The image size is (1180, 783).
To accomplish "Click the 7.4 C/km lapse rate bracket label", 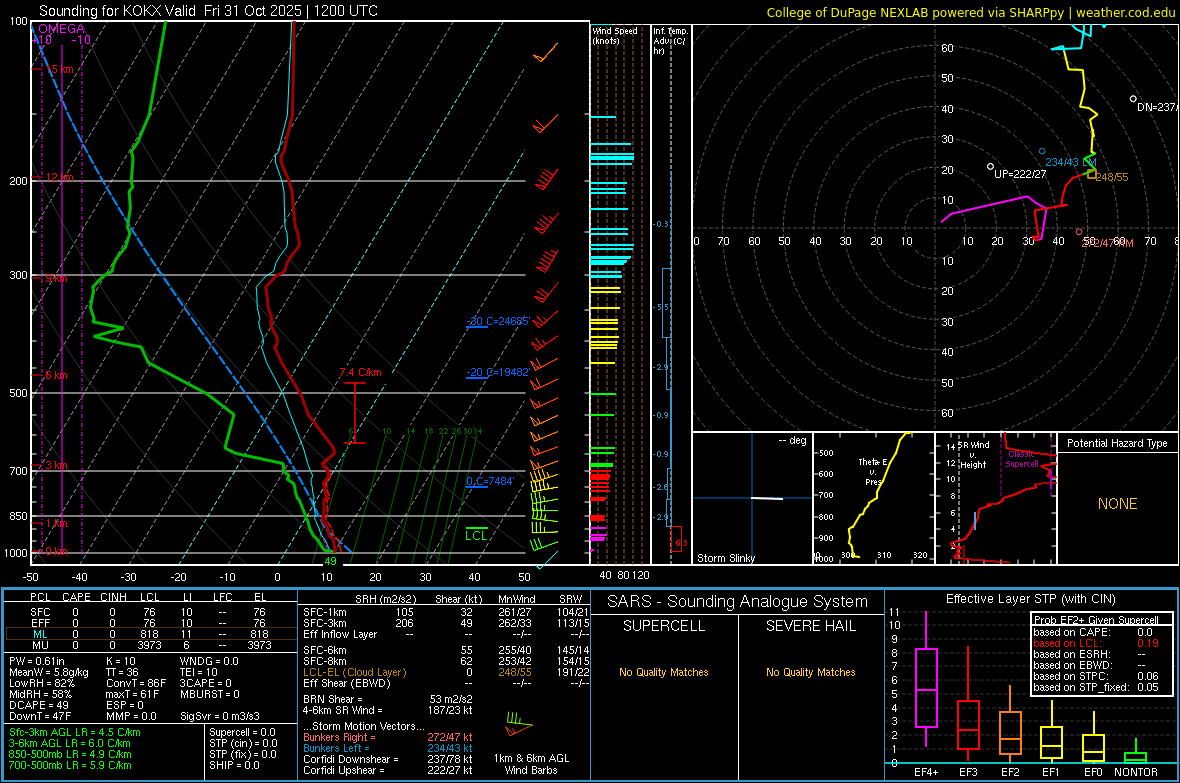I will click(360, 372).
